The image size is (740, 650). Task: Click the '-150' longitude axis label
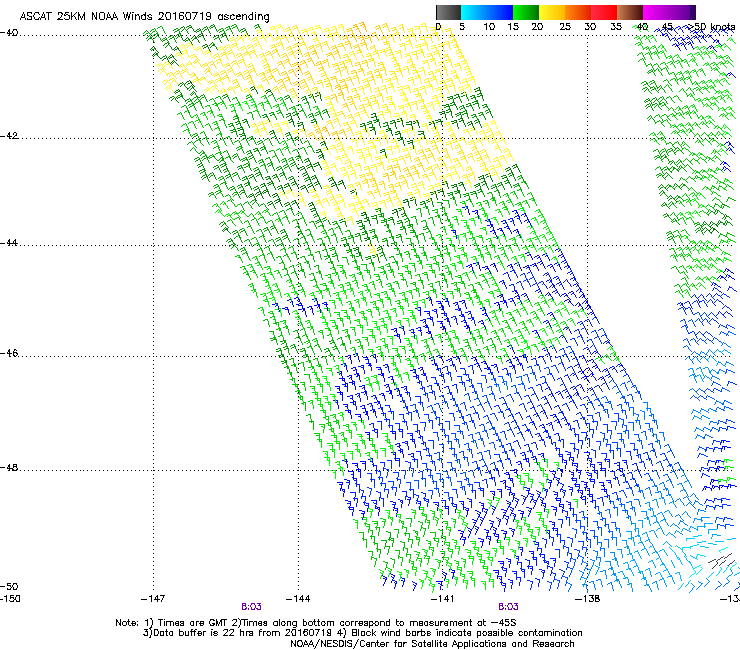10,599
